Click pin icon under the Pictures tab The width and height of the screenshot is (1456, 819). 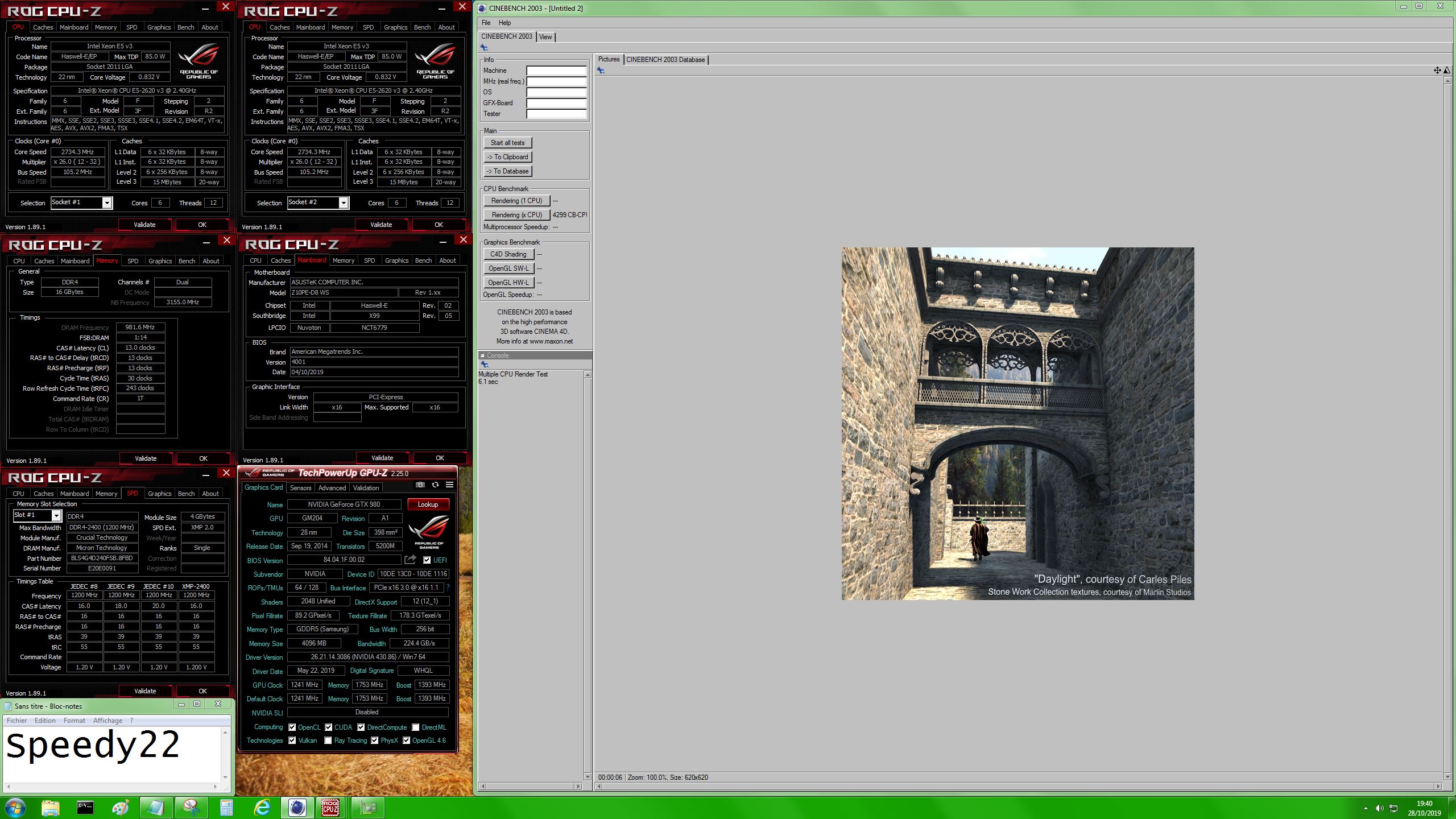point(601,71)
